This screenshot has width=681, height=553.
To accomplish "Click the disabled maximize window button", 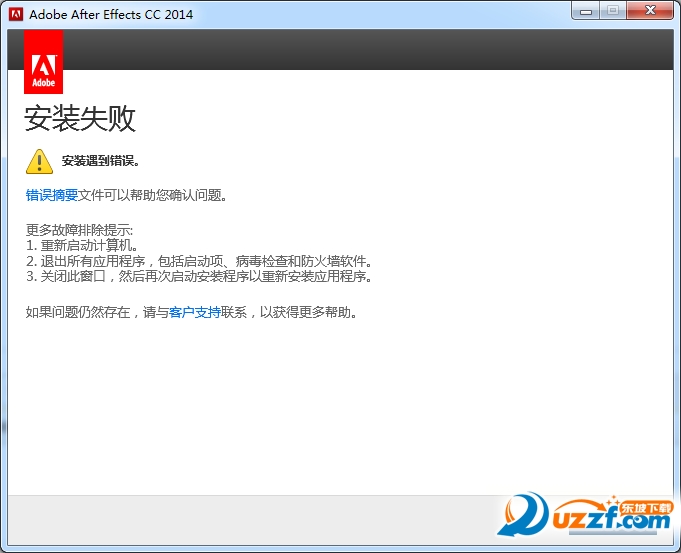I will (613, 11).
